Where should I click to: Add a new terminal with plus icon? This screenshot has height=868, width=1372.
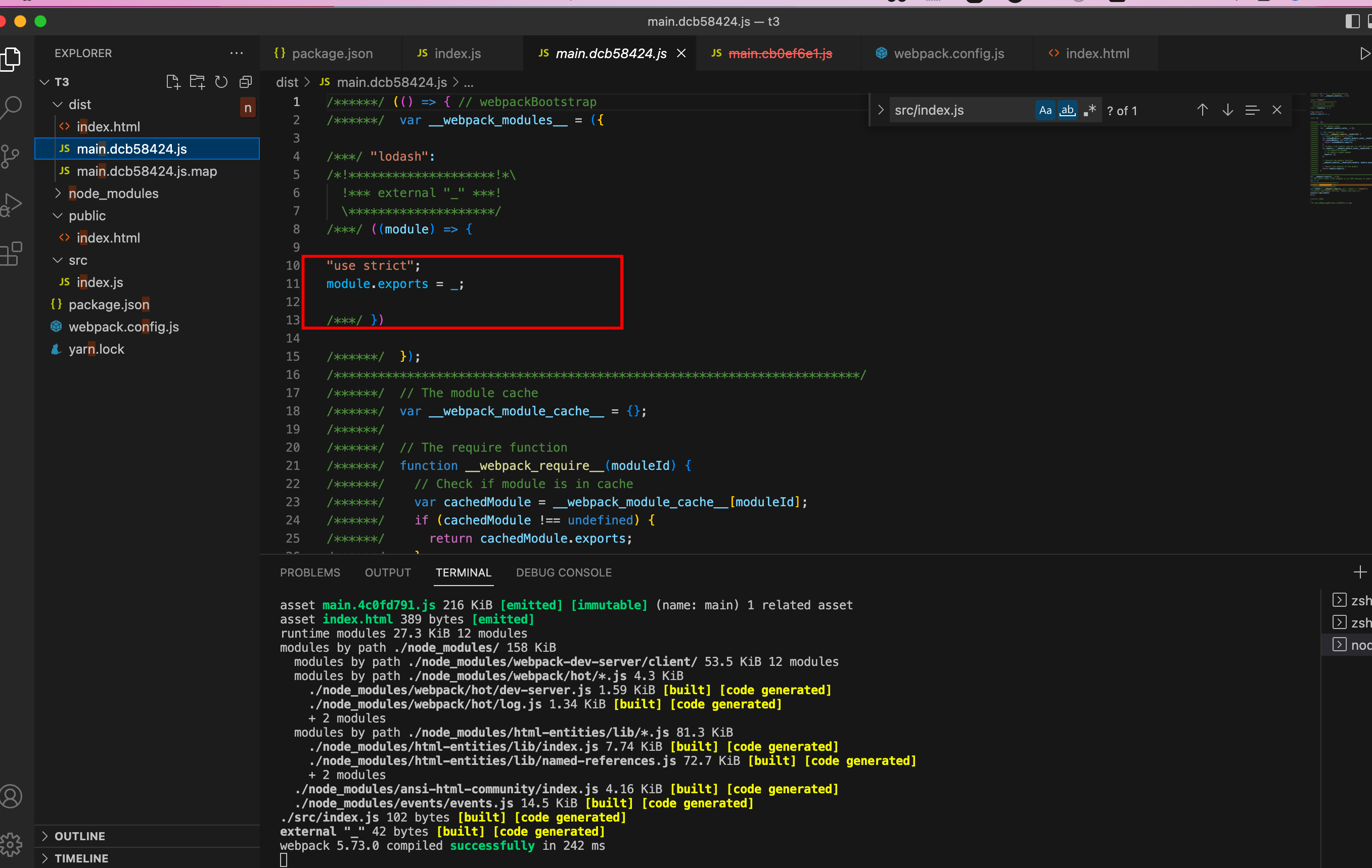click(x=1360, y=572)
